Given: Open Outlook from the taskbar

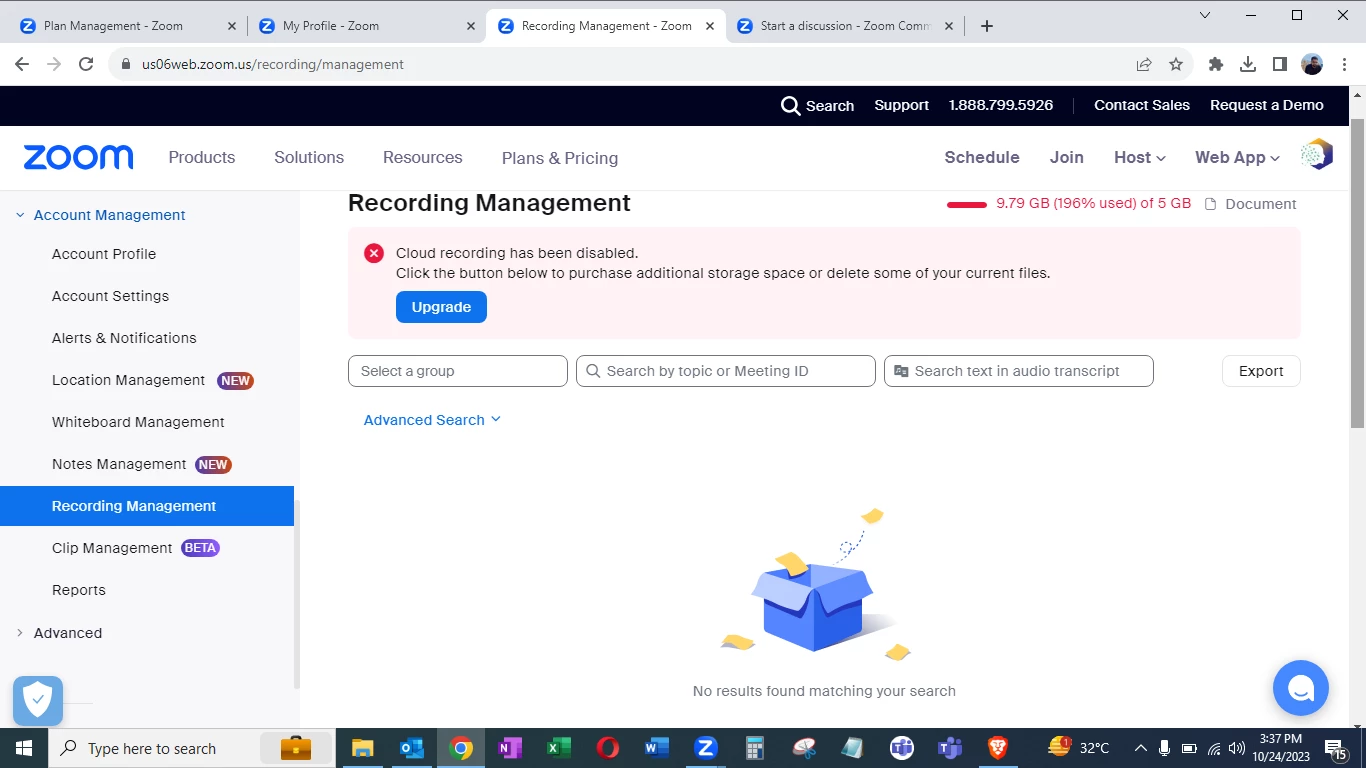Looking at the screenshot, I should tap(411, 748).
